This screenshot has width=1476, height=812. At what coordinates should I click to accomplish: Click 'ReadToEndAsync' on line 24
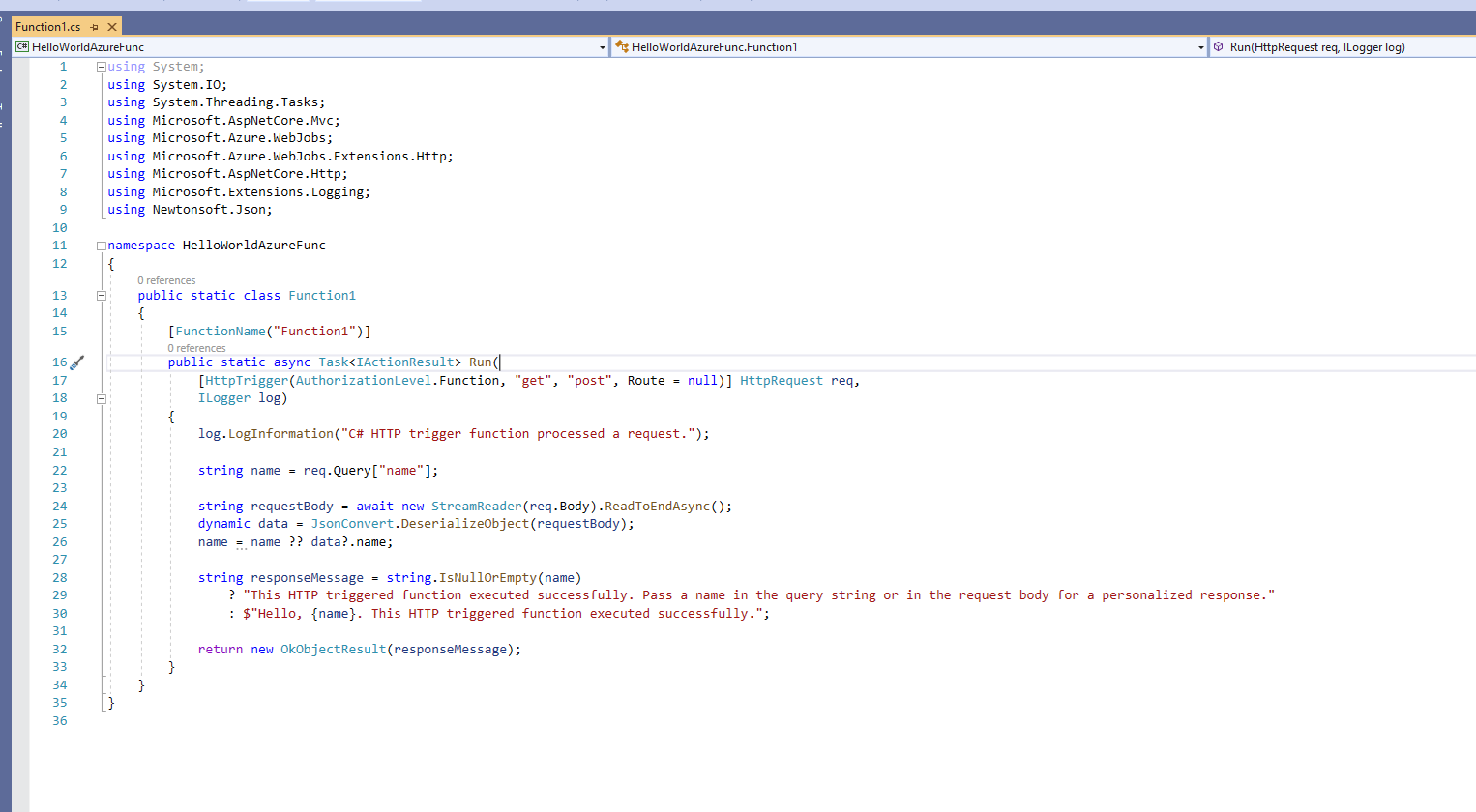658,507
